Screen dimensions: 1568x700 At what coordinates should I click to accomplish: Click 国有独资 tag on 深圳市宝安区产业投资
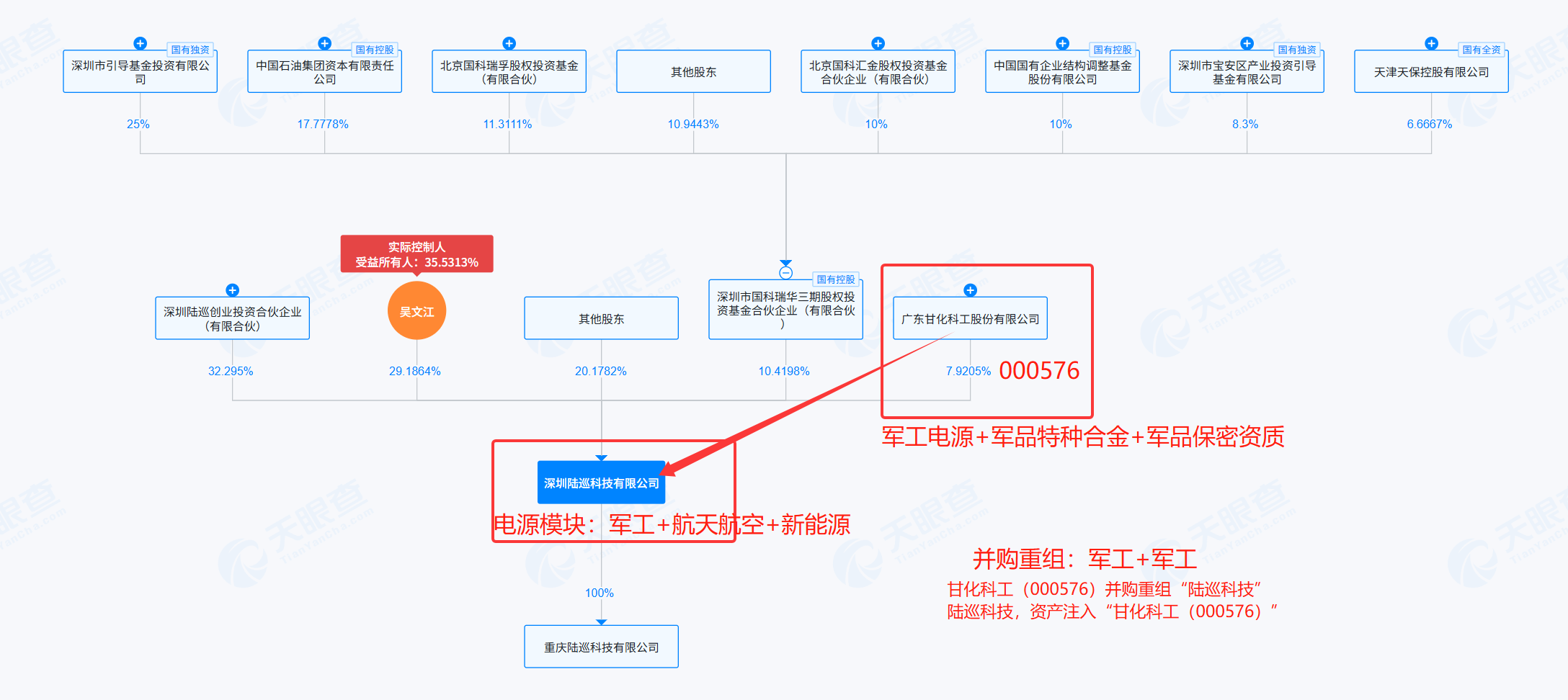(x=1297, y=50)
